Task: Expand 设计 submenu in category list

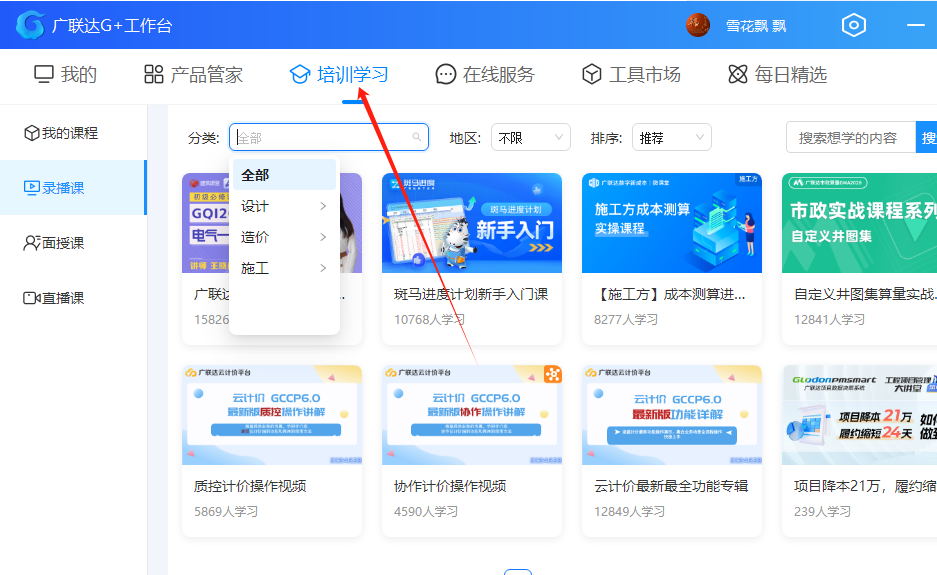Action: (x=284, y=206)
